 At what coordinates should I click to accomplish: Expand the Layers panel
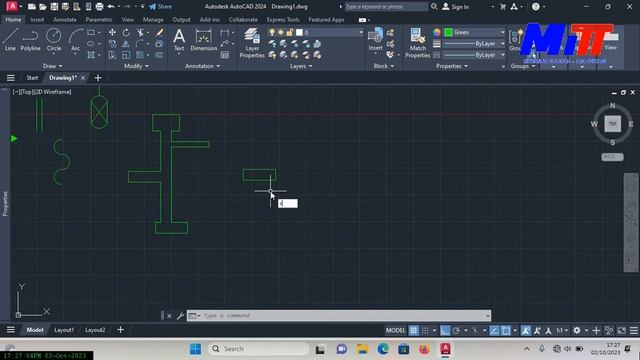[x=301, y=66]
